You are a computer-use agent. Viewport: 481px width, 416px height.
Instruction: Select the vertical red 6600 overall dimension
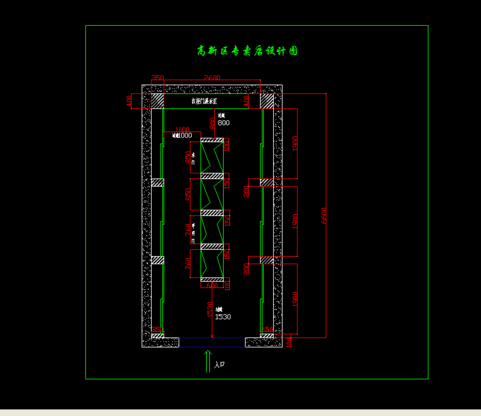click(x=323, y=216)
